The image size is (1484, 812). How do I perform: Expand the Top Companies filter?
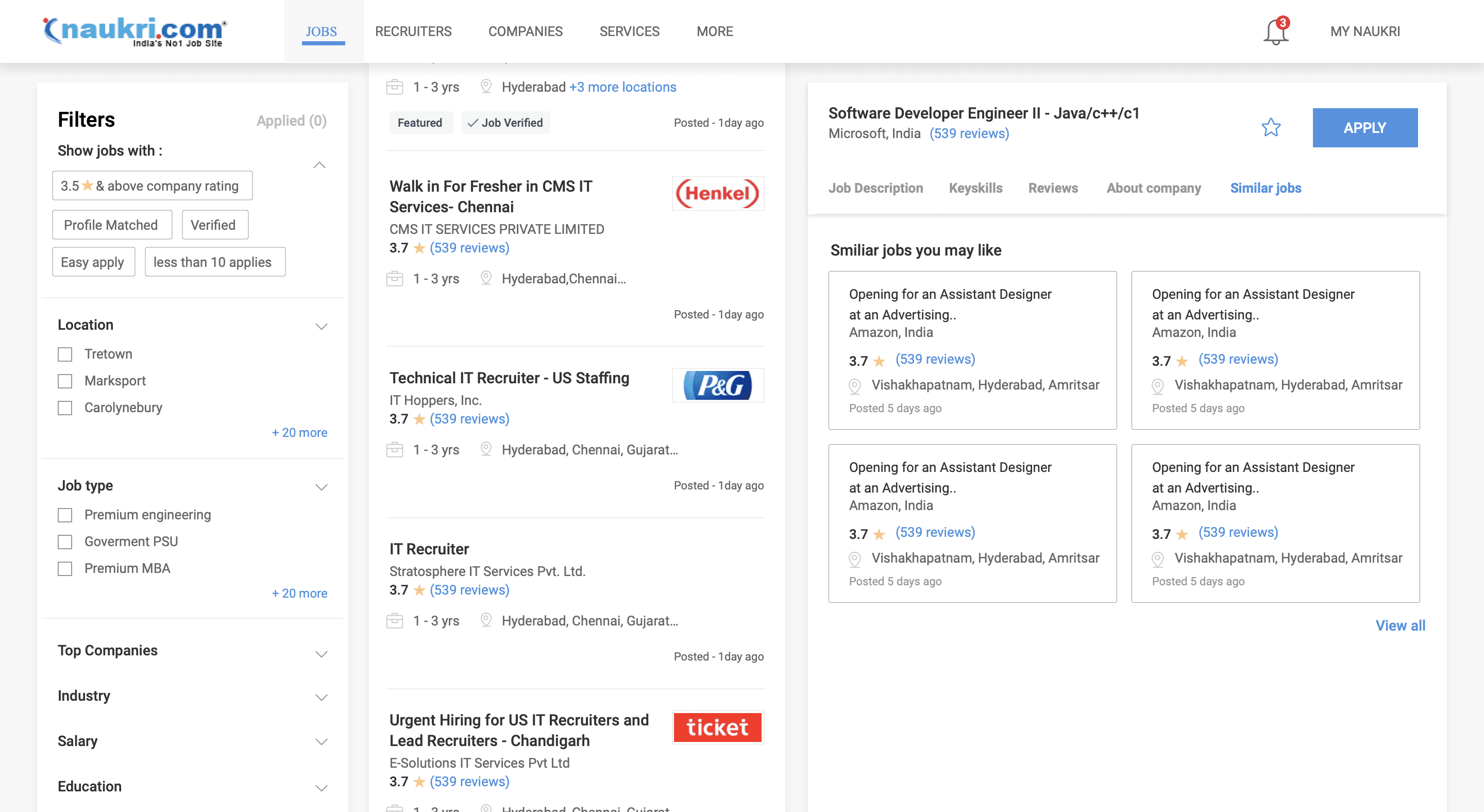pos(322,654)
